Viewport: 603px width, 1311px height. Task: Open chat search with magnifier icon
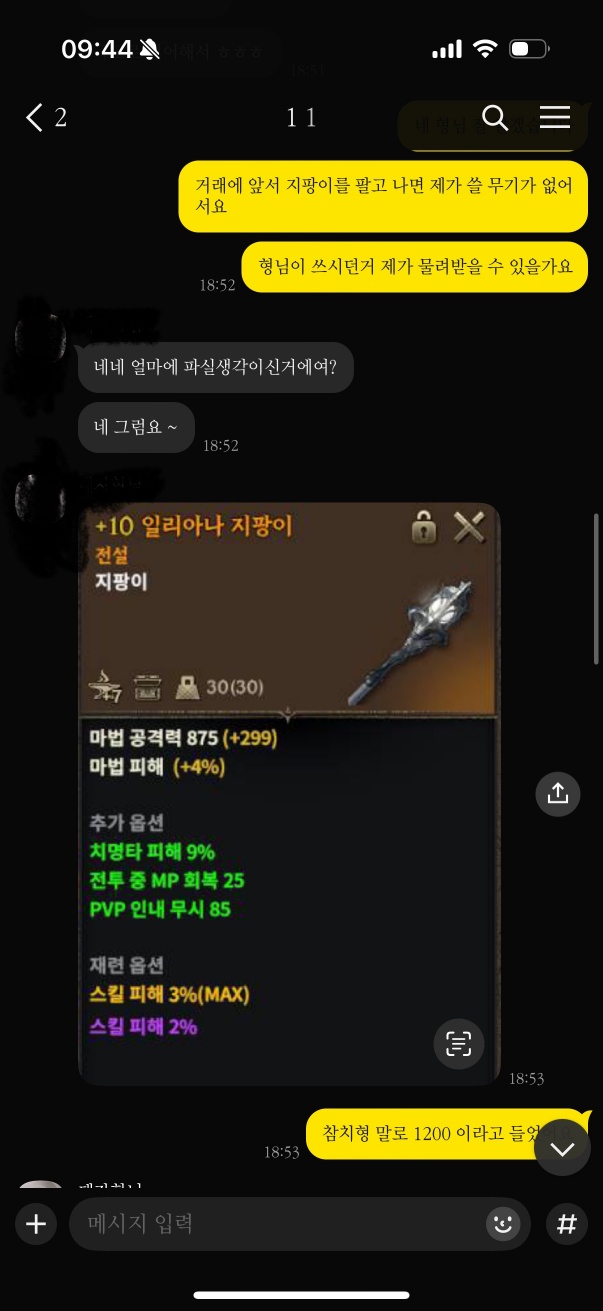[x=495, y=117]
